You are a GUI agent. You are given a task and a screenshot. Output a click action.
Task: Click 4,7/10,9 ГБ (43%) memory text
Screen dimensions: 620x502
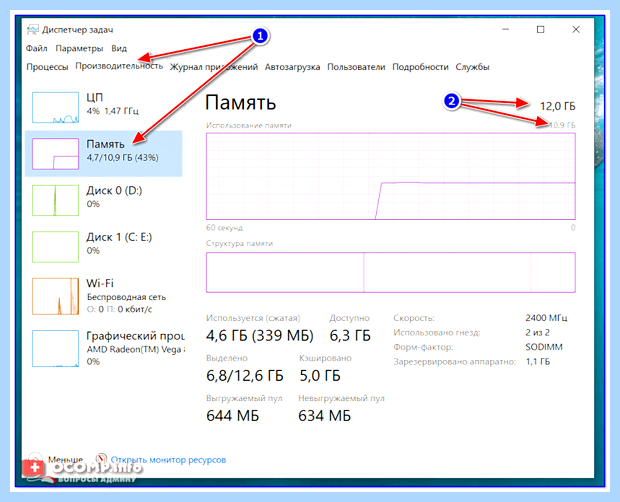(x=123, y=157)
